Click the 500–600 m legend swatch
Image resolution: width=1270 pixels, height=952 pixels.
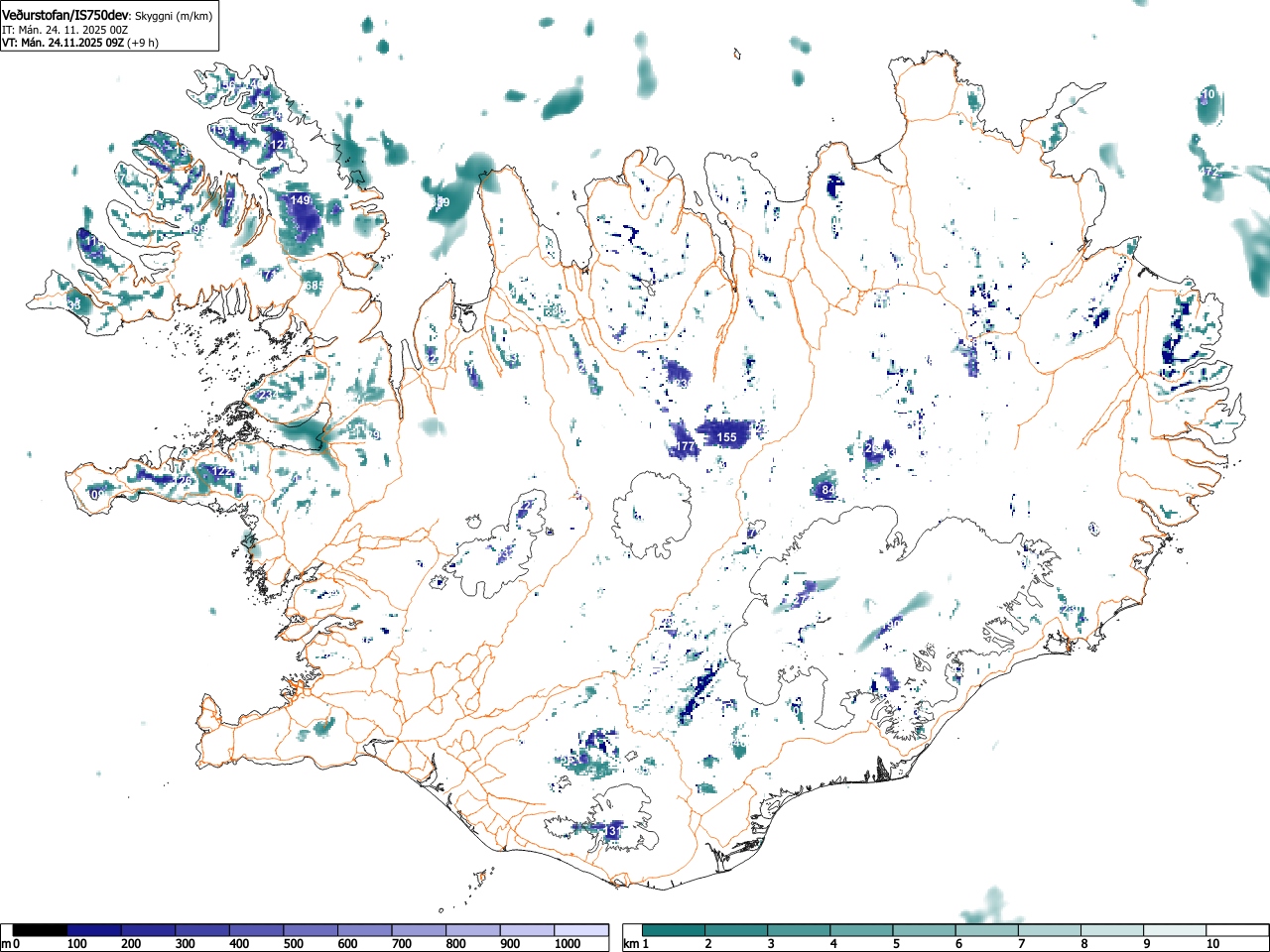tap(311, 930)
